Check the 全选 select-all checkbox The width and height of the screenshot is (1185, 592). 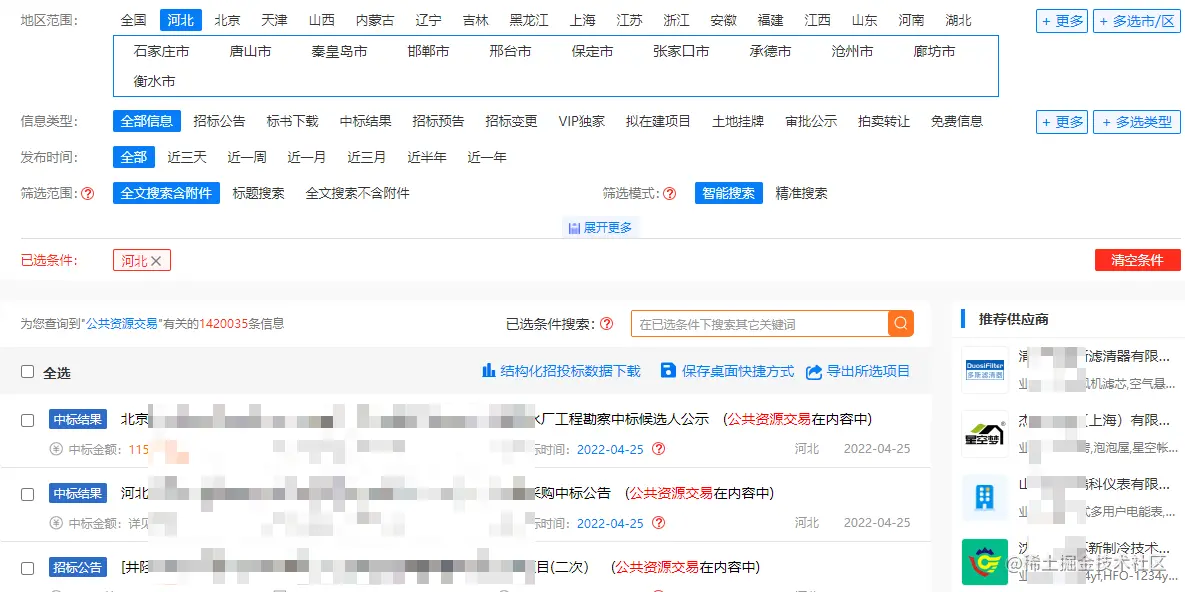[x=27, y=370]
